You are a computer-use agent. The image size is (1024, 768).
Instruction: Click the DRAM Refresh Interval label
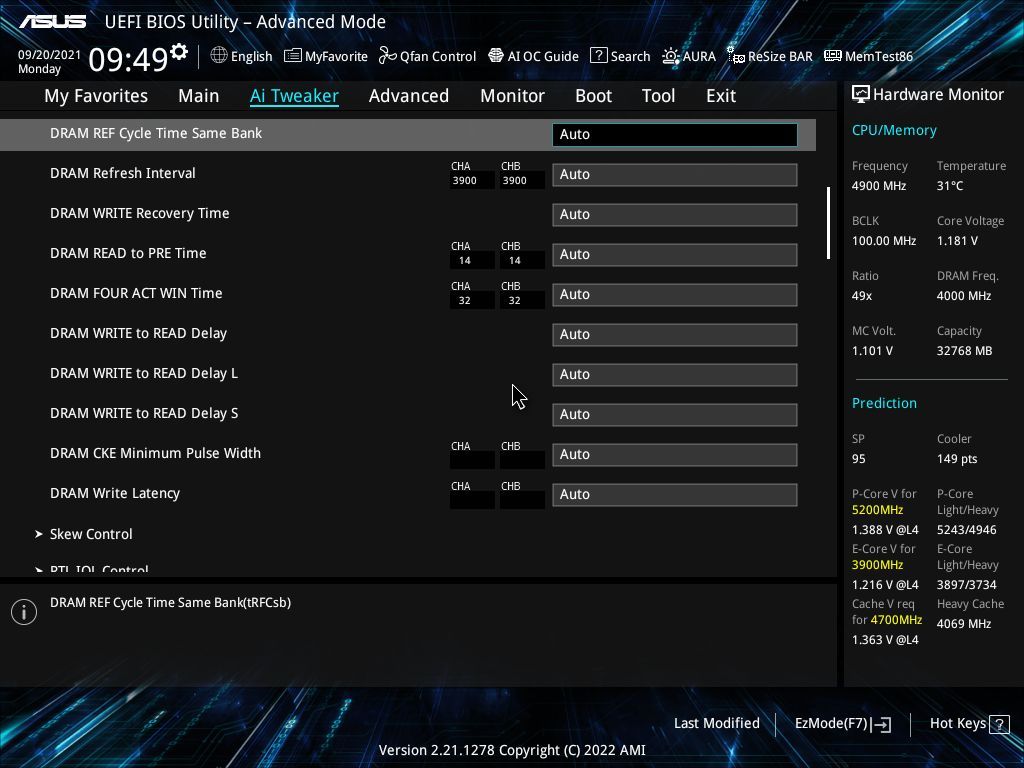(123, 173)
